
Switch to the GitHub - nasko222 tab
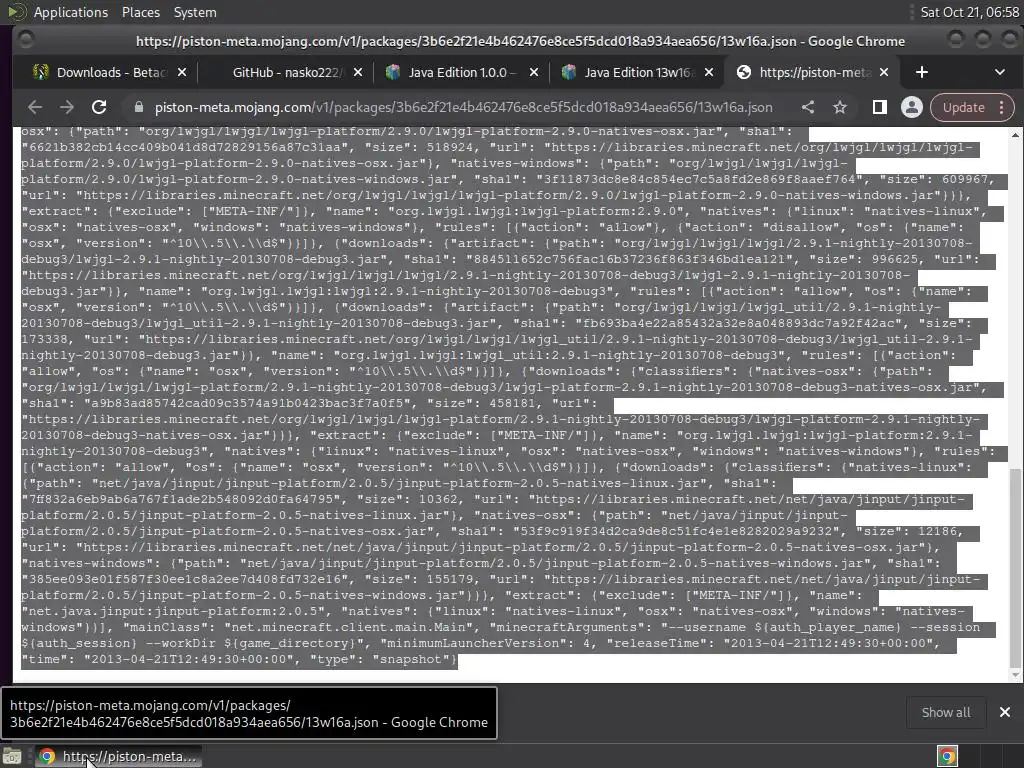tap(287, 72)
